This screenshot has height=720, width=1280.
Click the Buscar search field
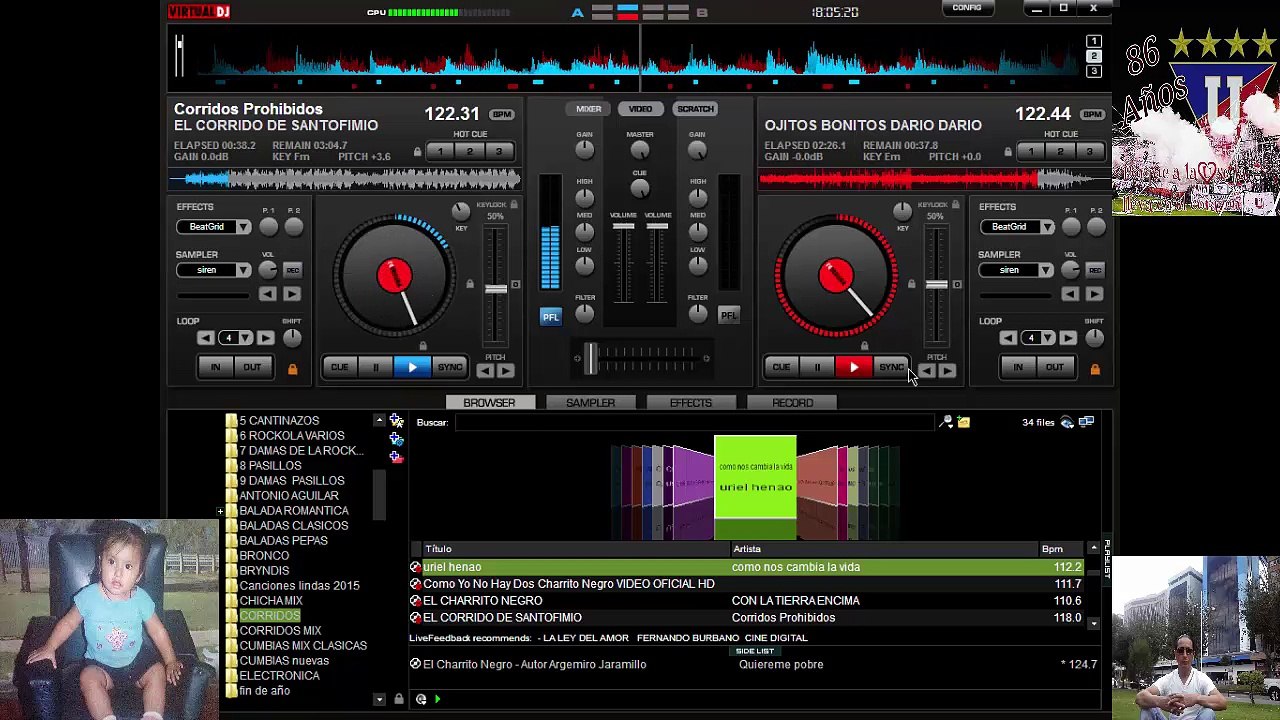coord(694,423)
